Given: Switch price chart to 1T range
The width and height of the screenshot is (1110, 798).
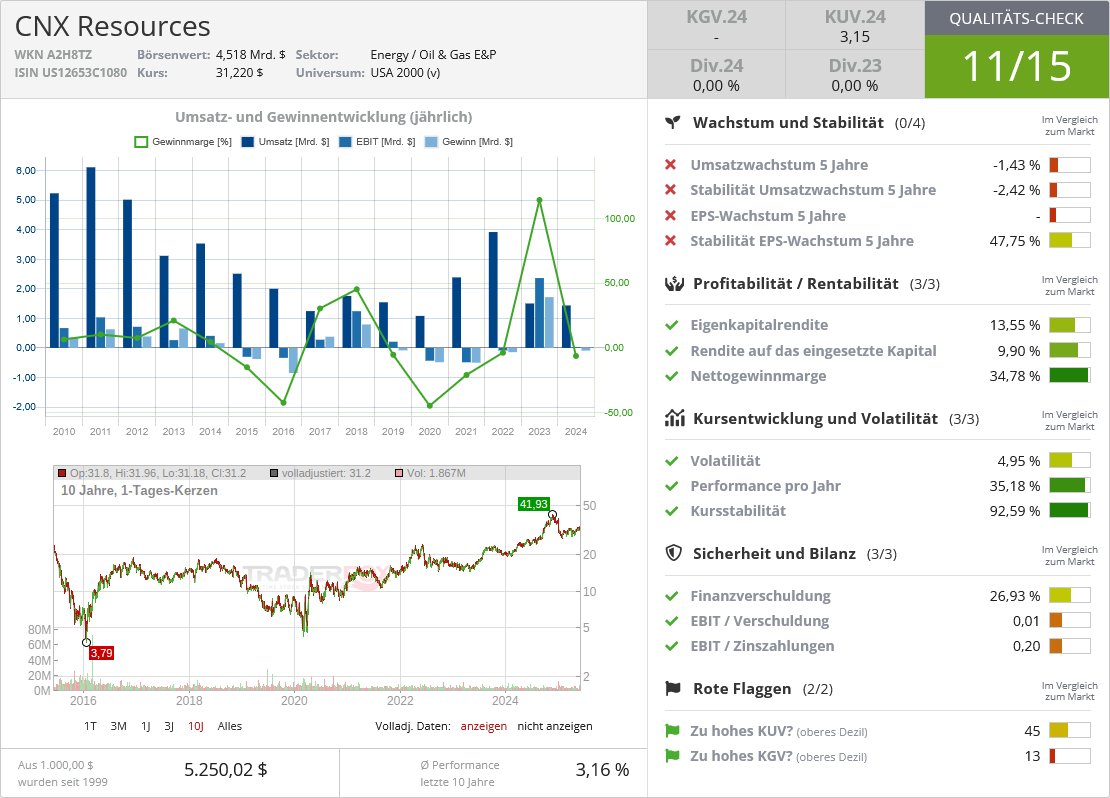Looking at the screenshot, I should [x=90, y=726].
